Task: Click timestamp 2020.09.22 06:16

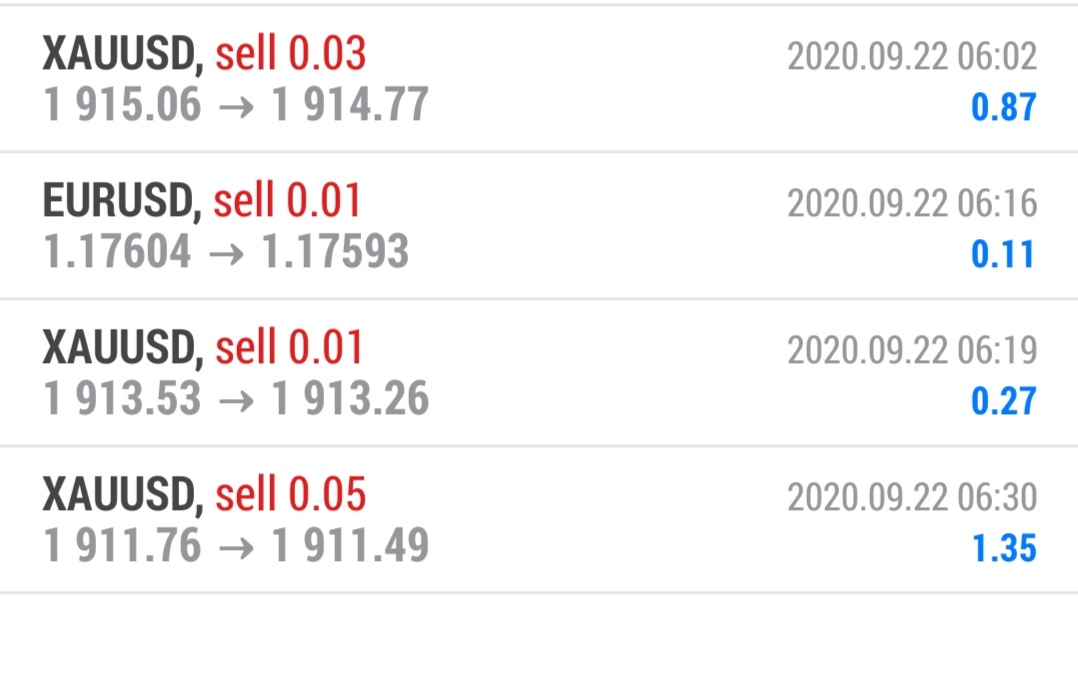Action: coord(912,204)
